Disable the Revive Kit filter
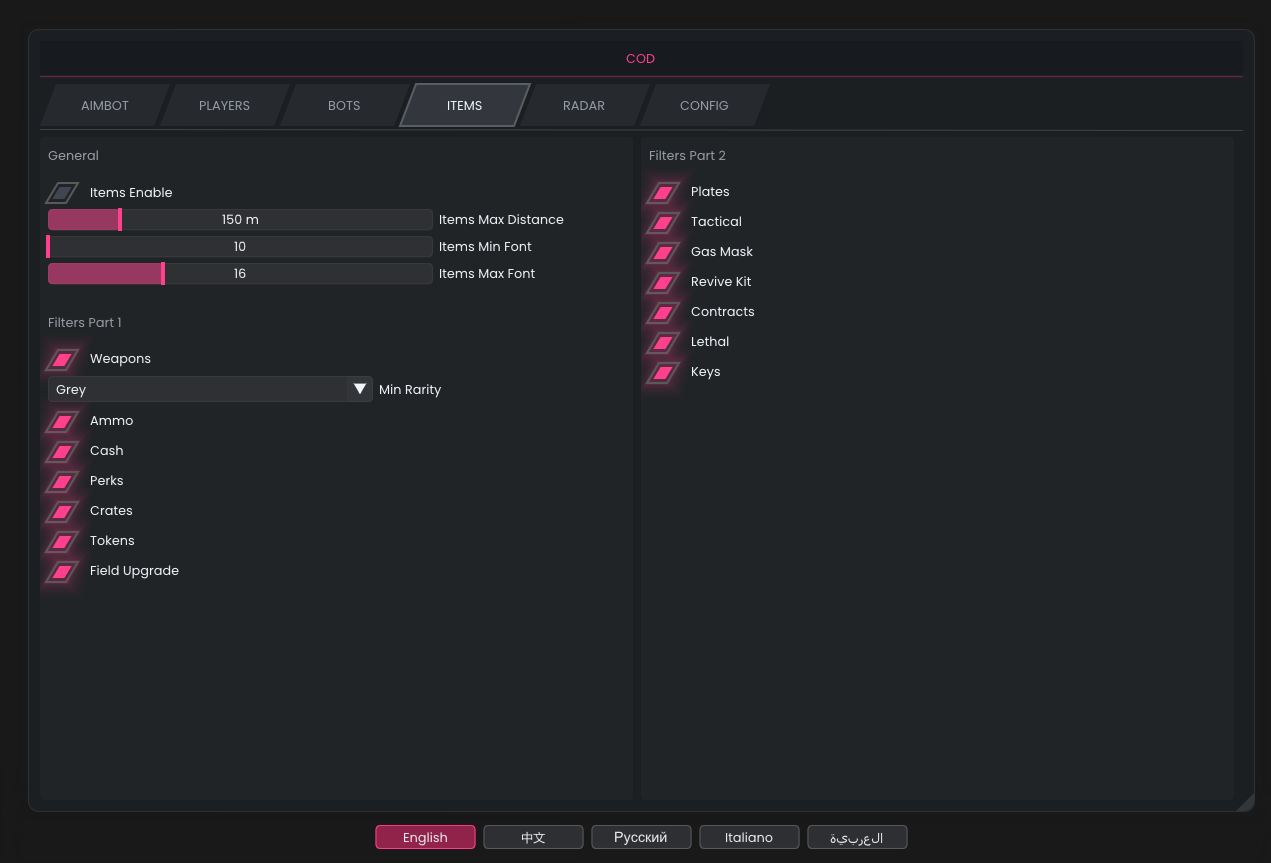This screenshot has width=1271, height=863. point(663,282)
